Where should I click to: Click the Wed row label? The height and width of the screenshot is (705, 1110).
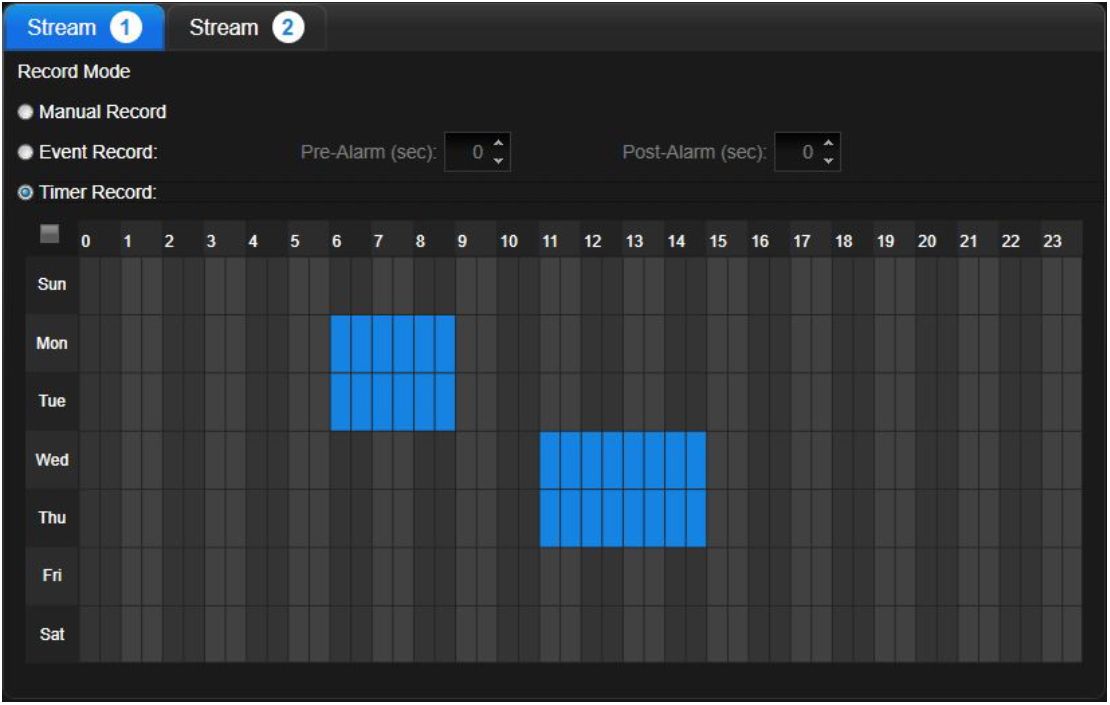[x=51, y=460]
